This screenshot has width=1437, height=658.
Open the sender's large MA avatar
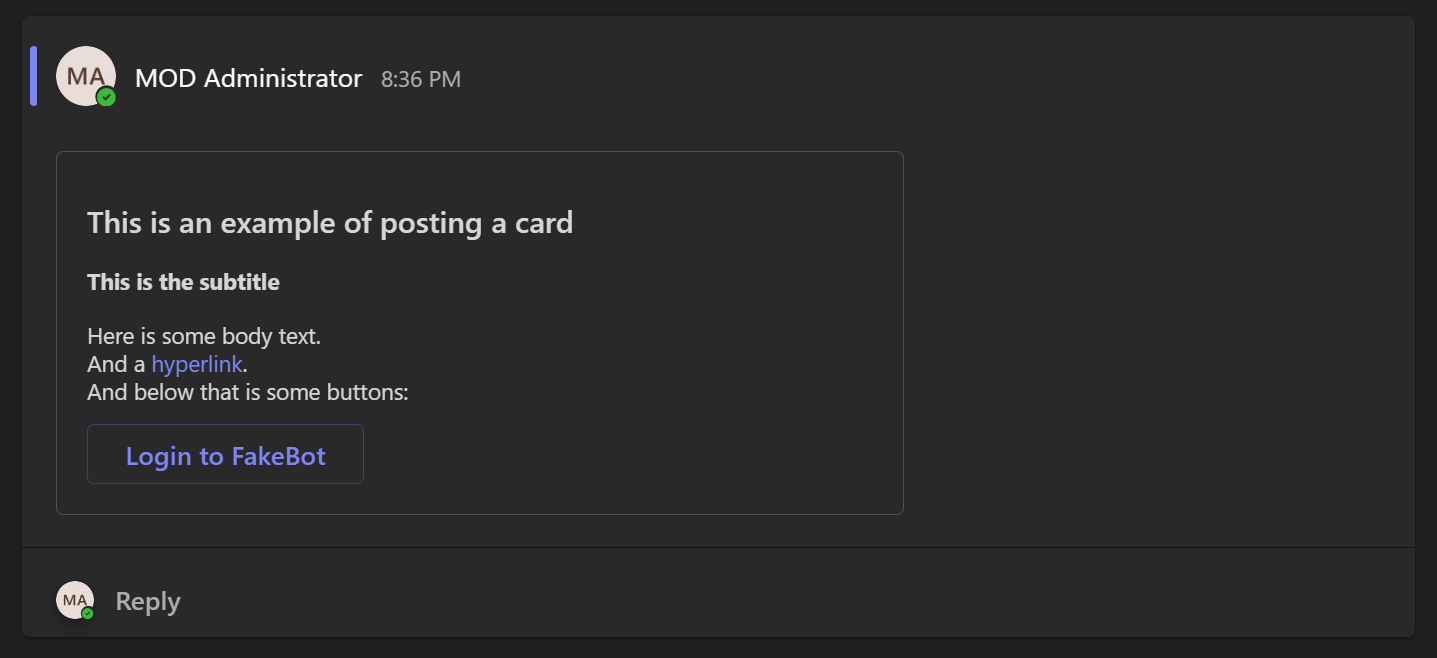[x=85, y=76]
